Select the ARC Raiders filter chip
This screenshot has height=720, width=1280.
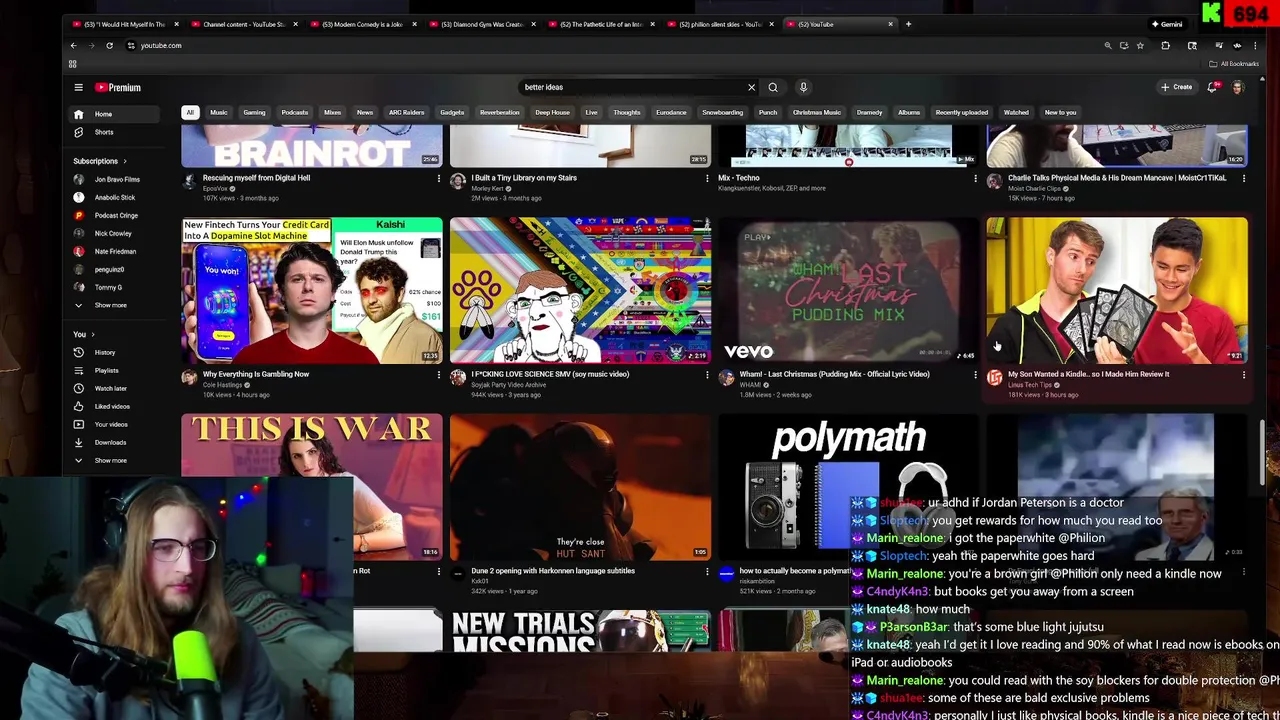click(406, 112)
